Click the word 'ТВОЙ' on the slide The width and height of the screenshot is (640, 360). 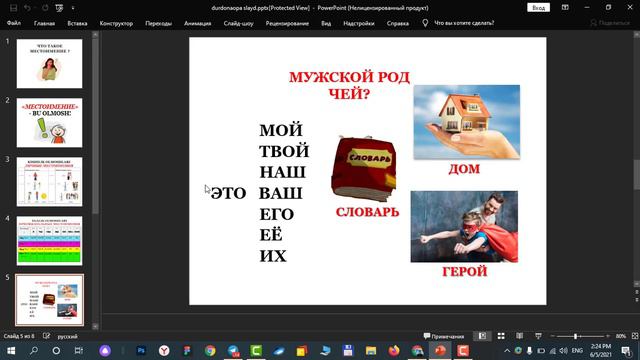tap(284, 151)
